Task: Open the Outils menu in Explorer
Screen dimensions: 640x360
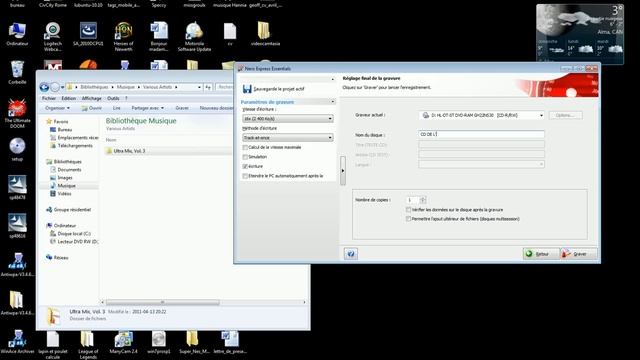Action: click(x=113, y=98)
